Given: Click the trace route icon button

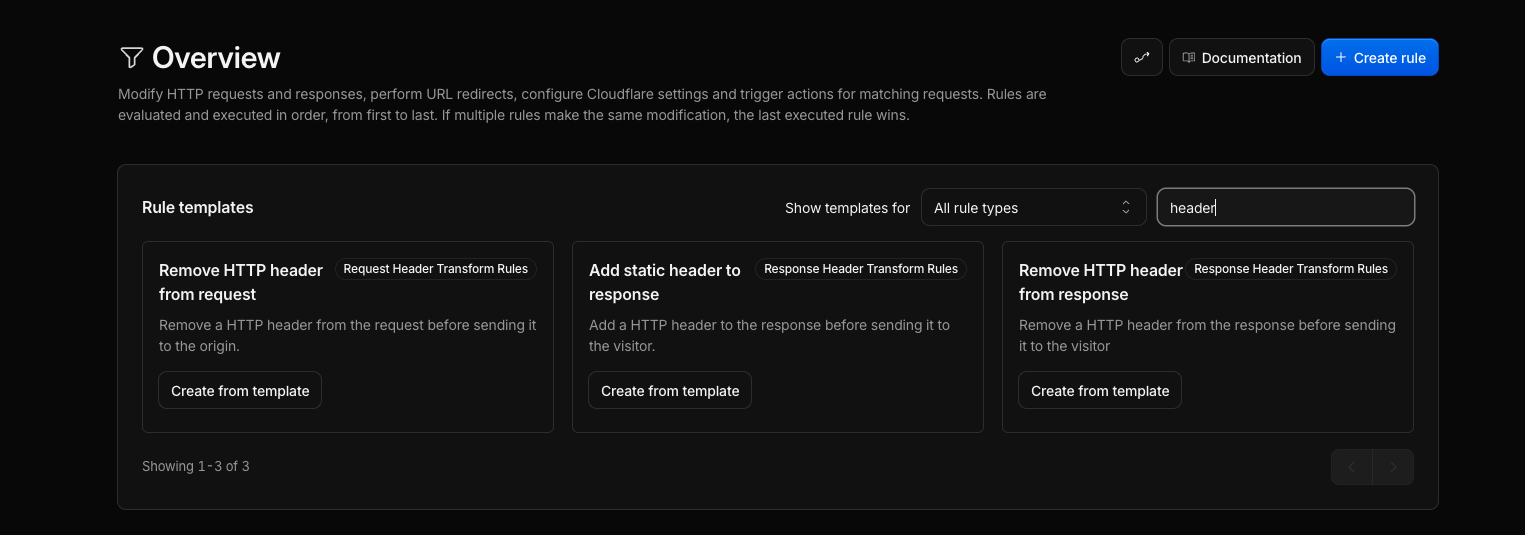Looking at the screenshot, I should pos(1142,57).
